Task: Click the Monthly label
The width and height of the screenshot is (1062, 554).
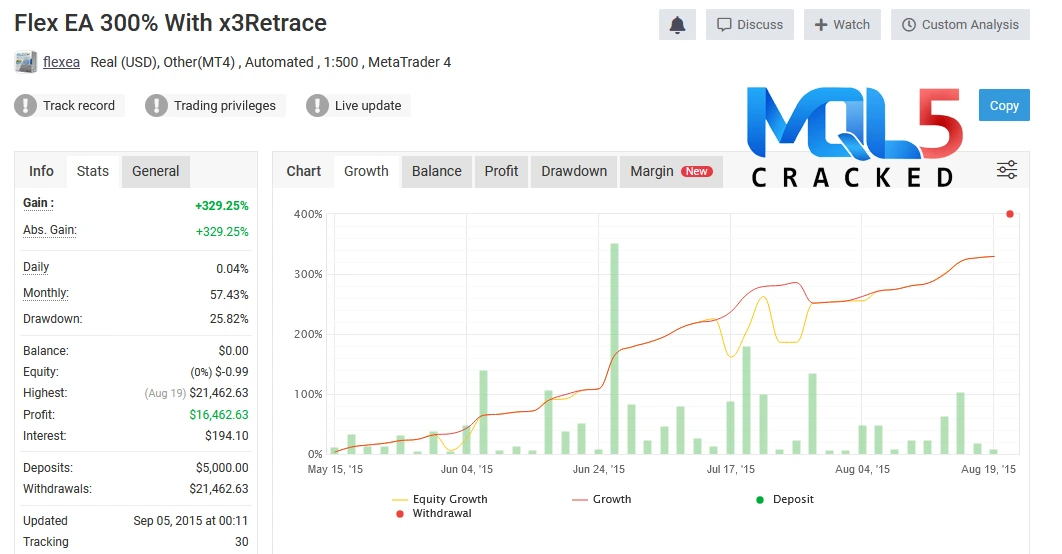Action: (46, 293)
